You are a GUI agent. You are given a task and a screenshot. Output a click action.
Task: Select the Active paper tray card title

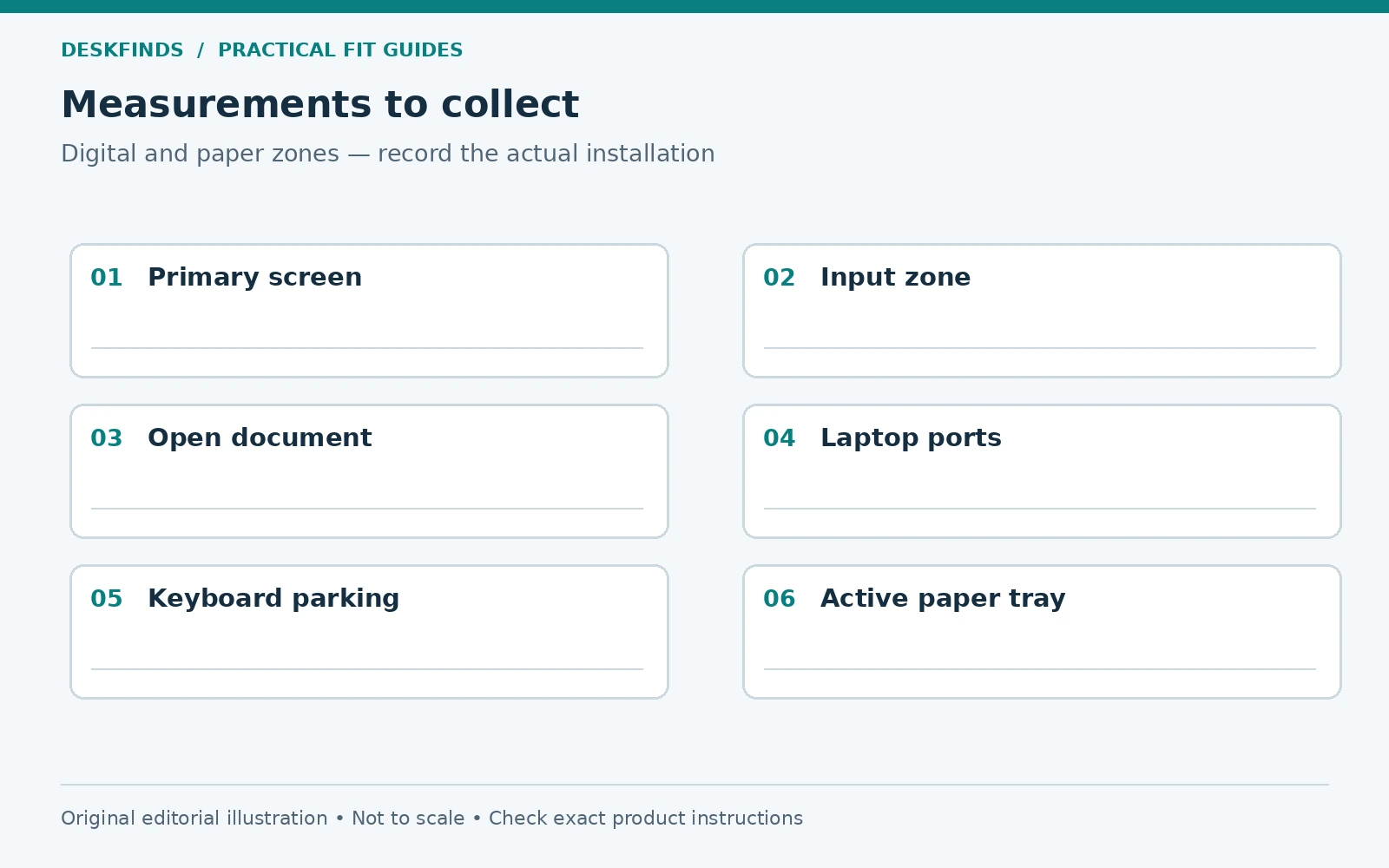coord(943,599)
